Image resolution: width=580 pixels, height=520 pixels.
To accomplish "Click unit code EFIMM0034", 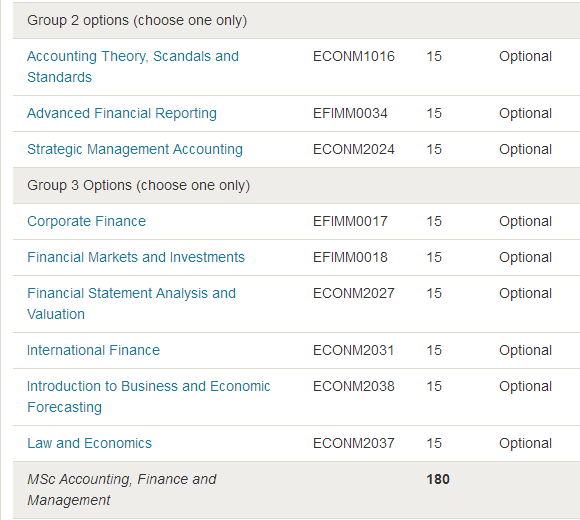I will [x=350, y=113].
